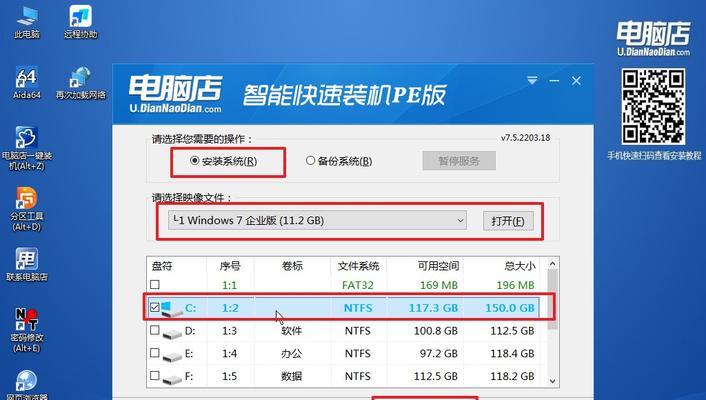Screen dimensions: 706x400
Task: Sort by the 文件系统 column header
Action: tap(358, 266)
